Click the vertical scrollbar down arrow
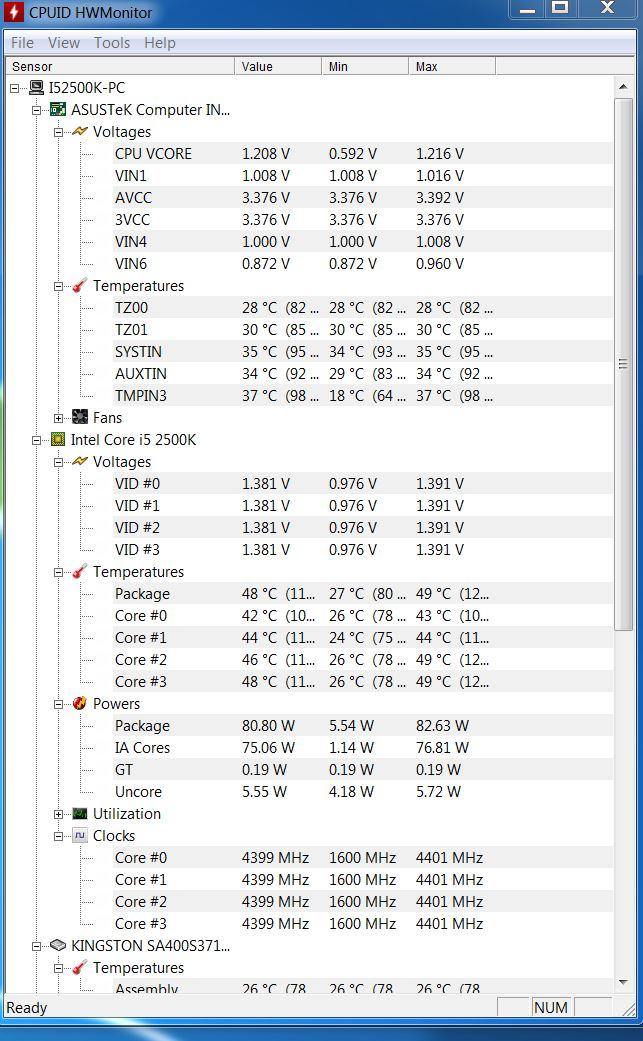Image resolution: width=643 pixels, height=1041 pixels. (x=622, y=983)
